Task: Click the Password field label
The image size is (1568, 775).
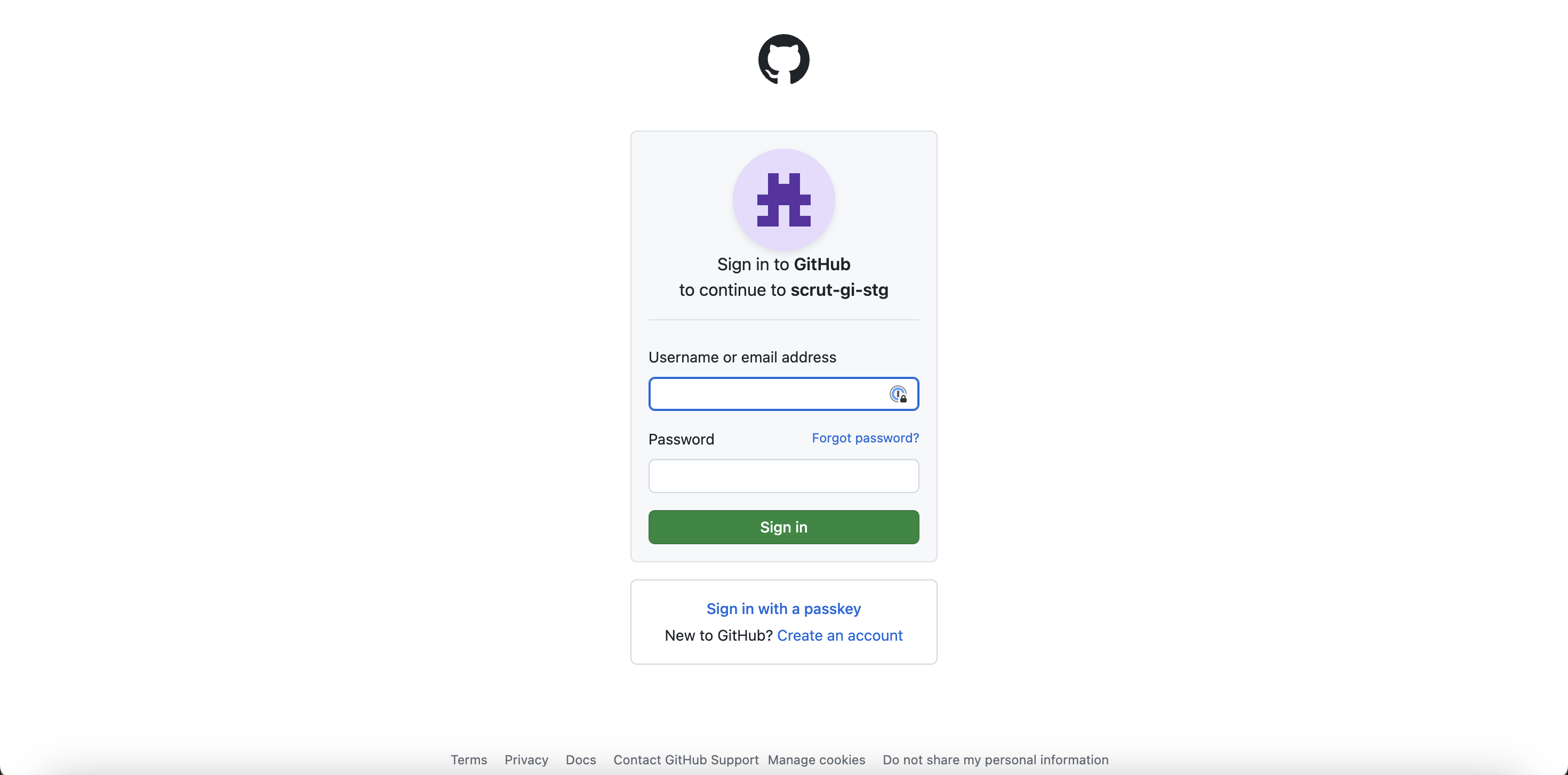Action: (681, 439)
